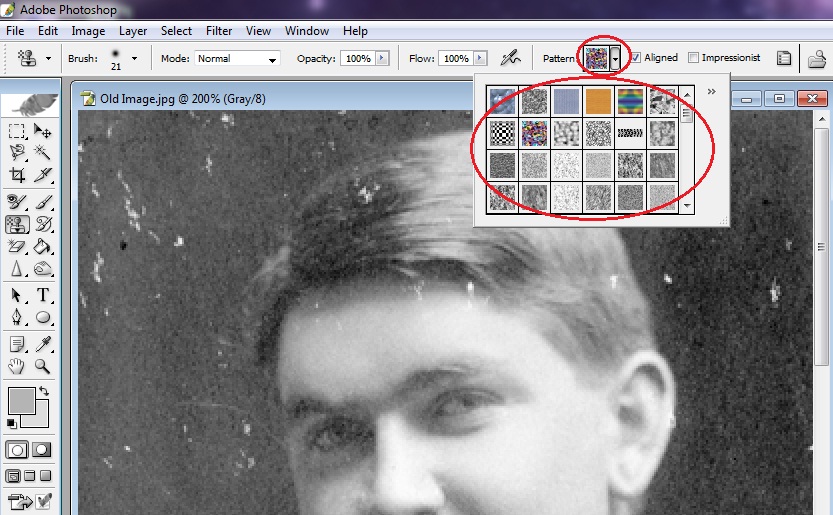Open the View menu

258,31
